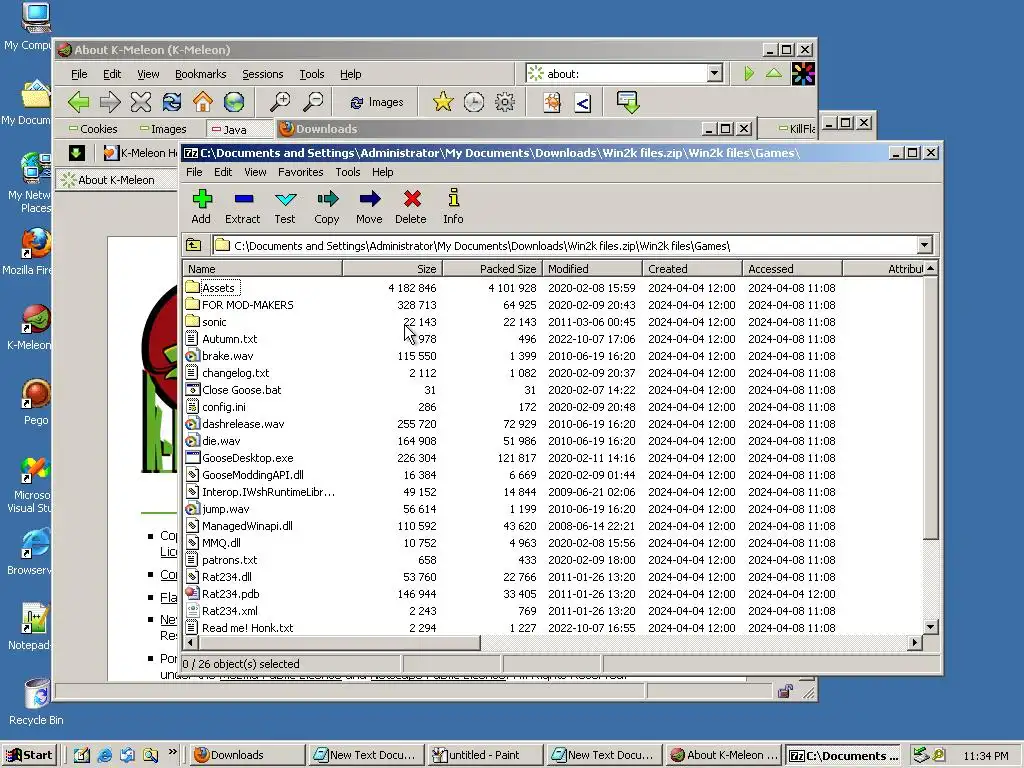
Task: Run the Test archive tool
Action: pos(285,206)
